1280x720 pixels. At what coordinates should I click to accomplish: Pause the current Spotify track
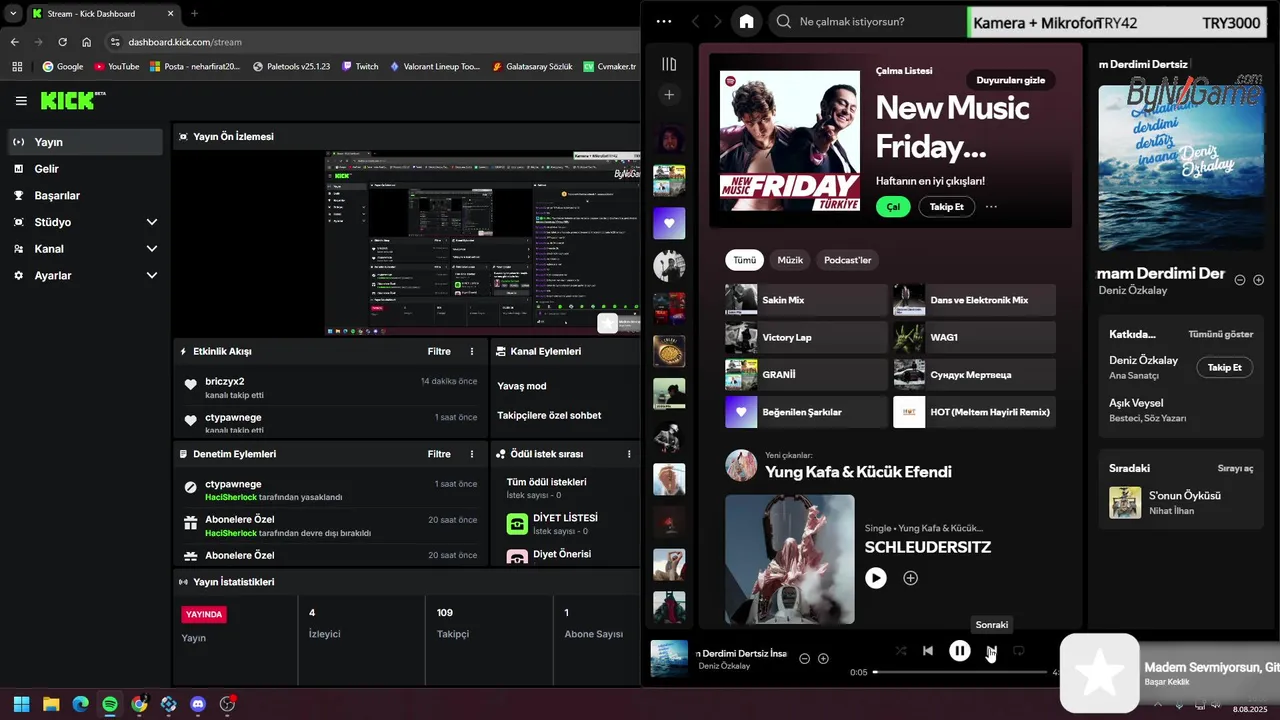959,651
